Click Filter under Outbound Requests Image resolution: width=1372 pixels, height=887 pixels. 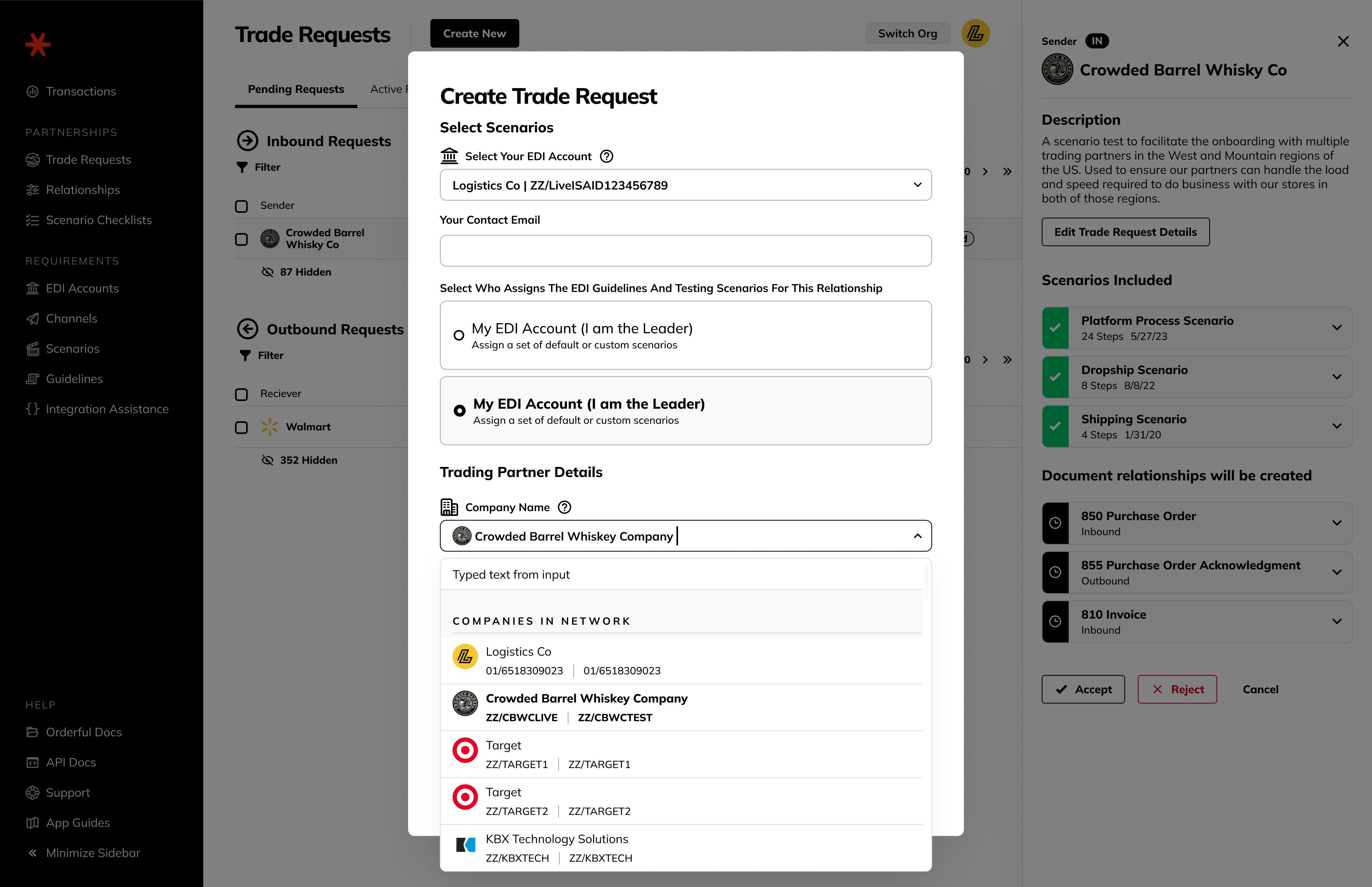tap(261, 355)
